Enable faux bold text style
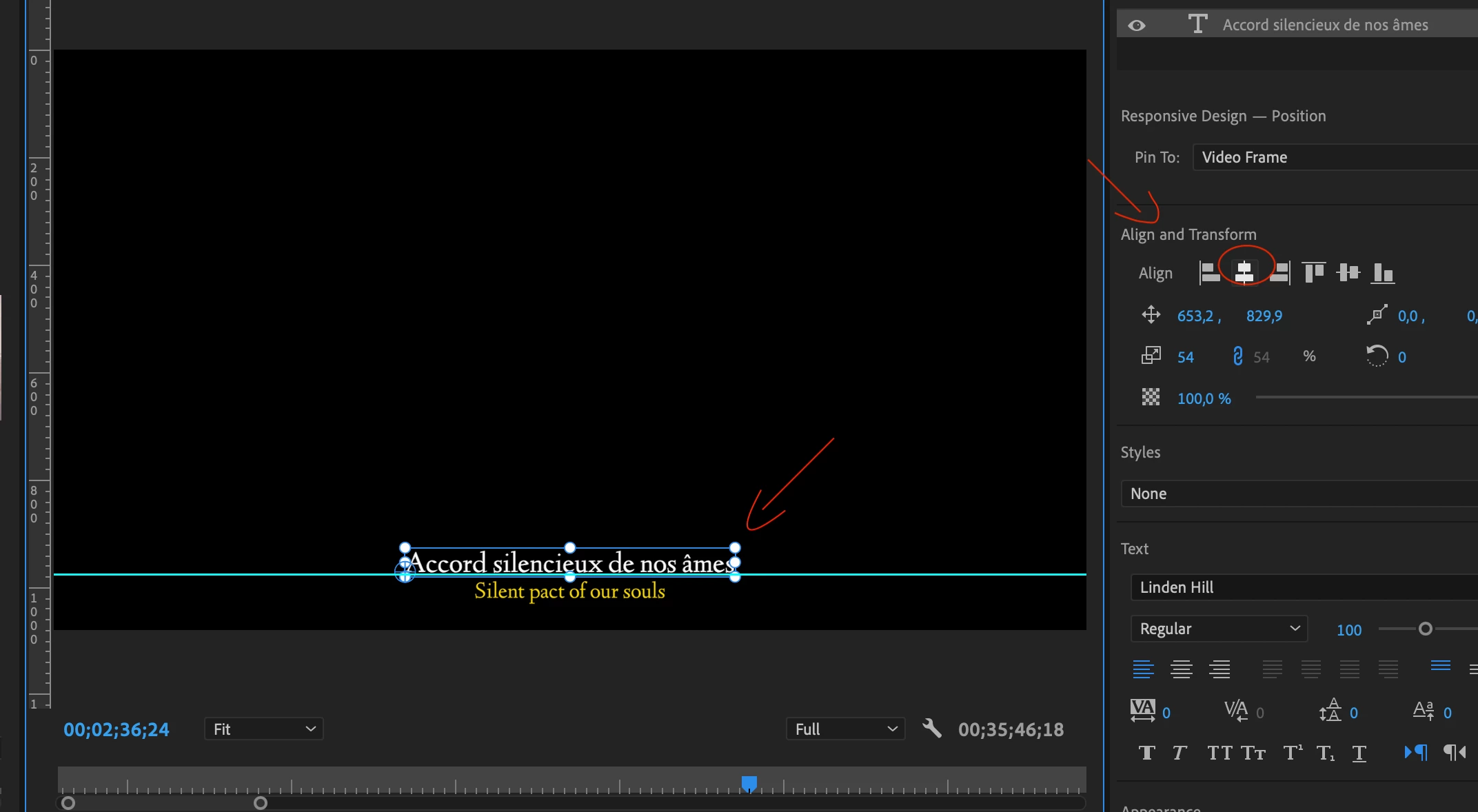 click(x=1146, y=753)
